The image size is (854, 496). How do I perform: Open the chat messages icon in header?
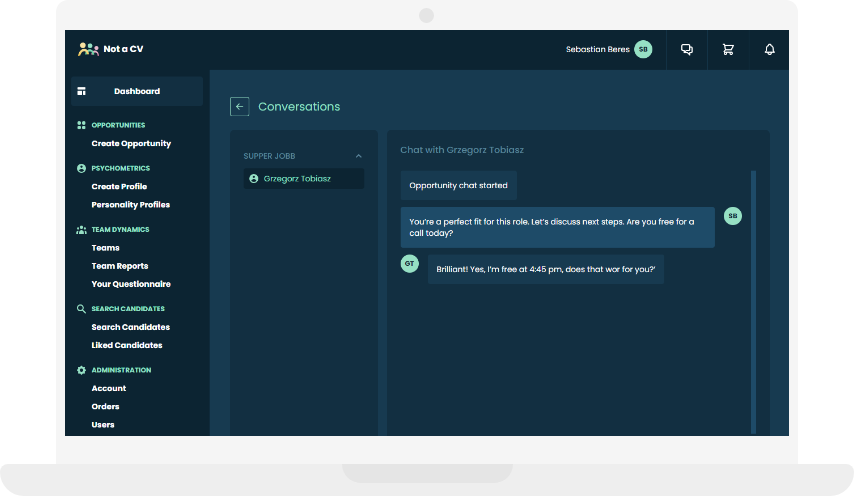click(x=687, y=50)
